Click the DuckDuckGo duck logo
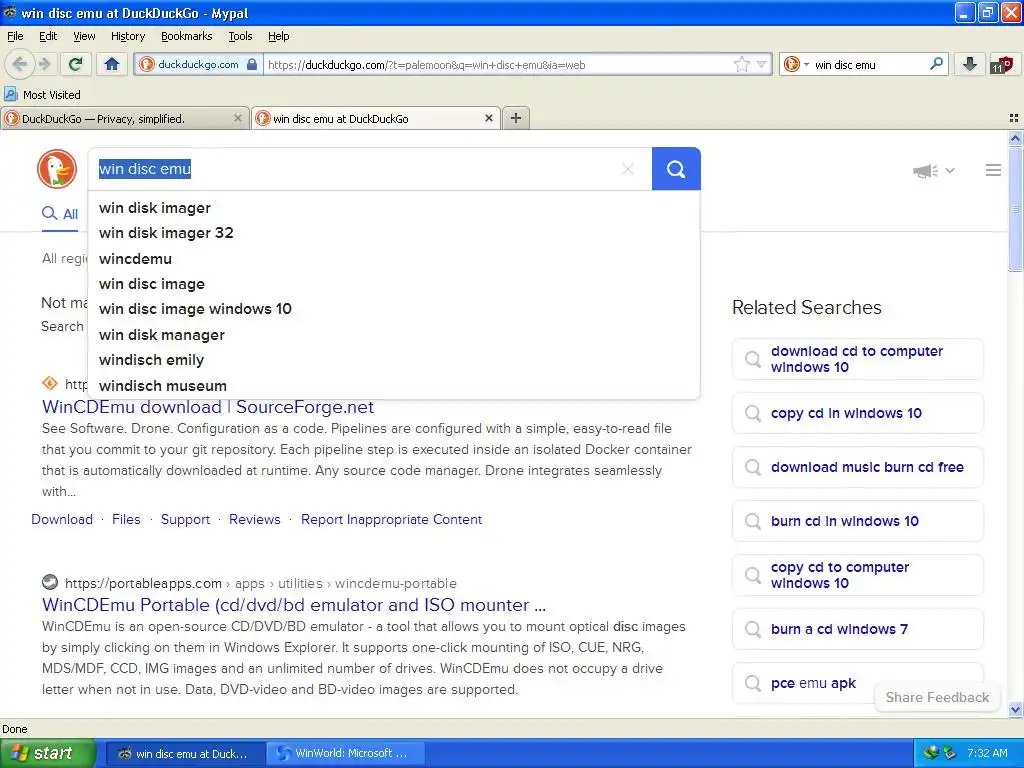The image size is (1024, 768). (57, 168)
